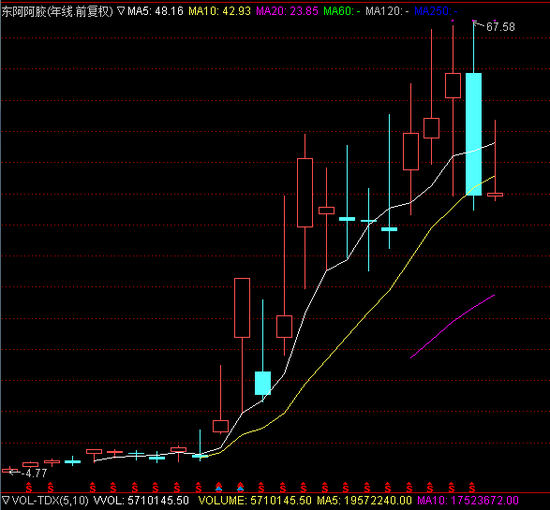The height and width of the screenshot is (510, 550).
Task: Click the VVOL: 5710145.50 value
Action: pos(141,501)
